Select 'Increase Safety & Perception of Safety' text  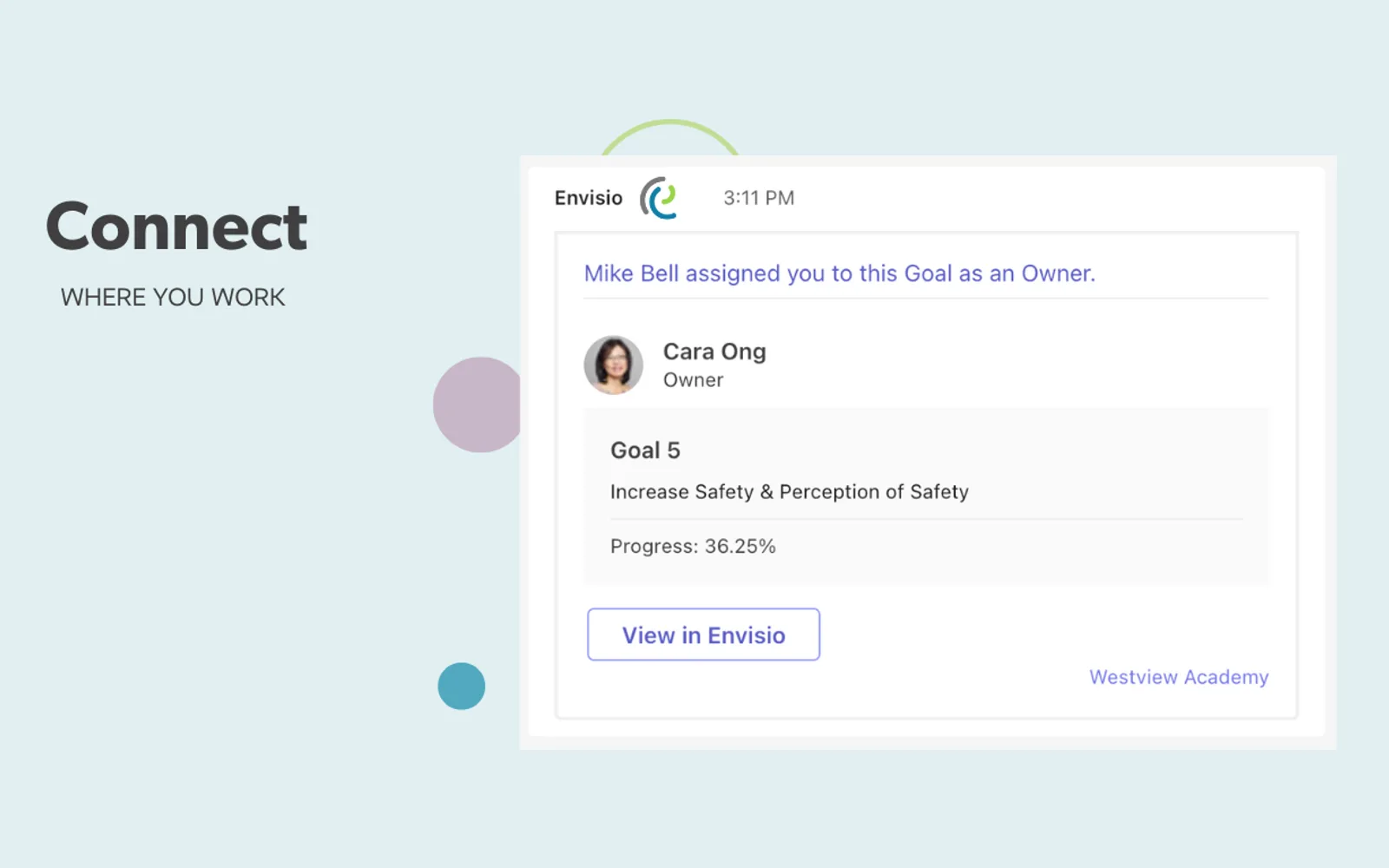tap(789, 492)
